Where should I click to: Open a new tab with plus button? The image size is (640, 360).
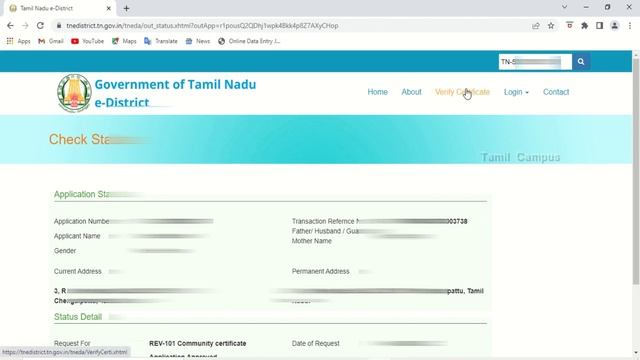127,8
